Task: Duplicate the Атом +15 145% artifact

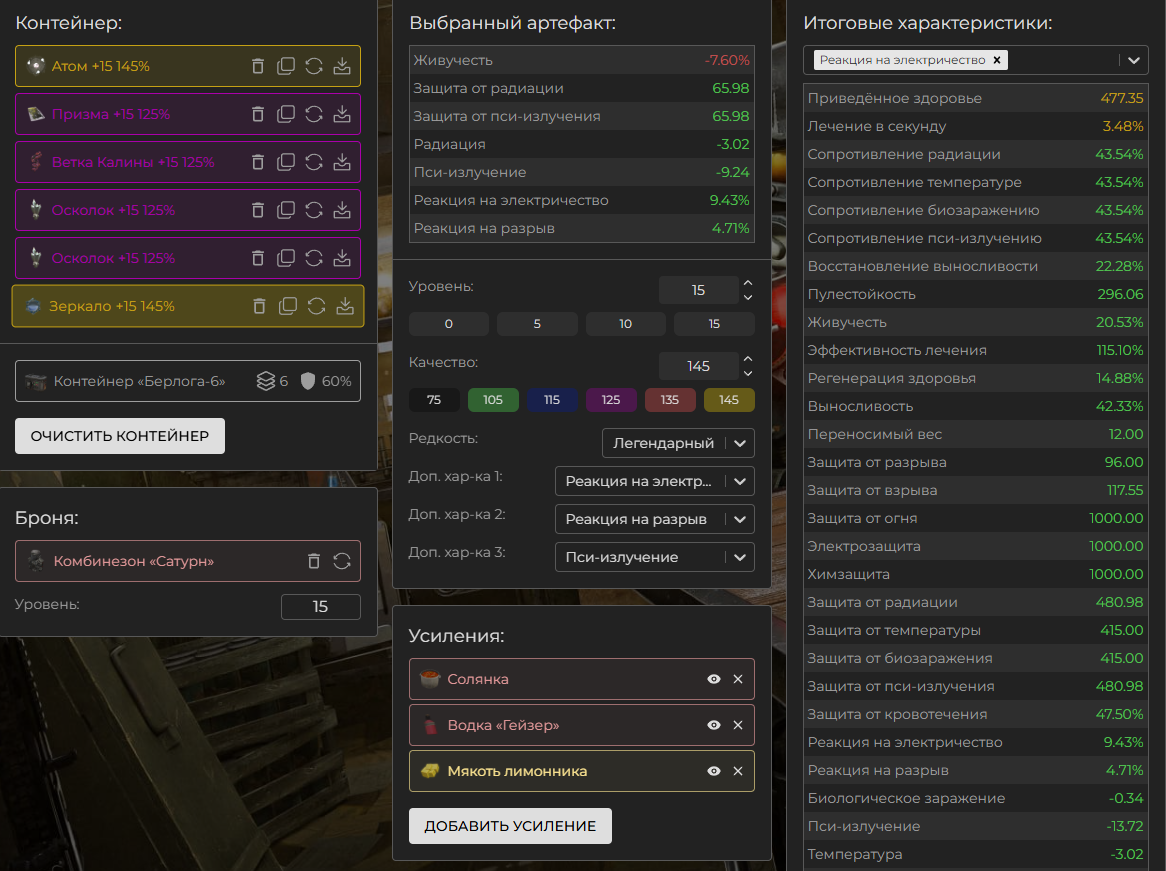Action: [286, 66]
